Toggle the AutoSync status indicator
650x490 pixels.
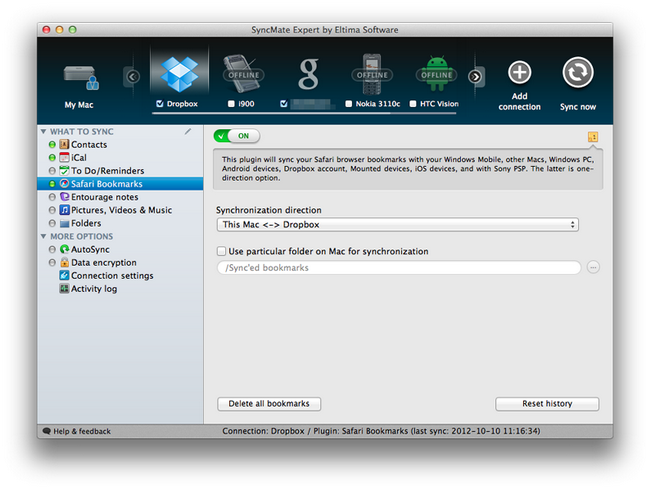(52, 249)
